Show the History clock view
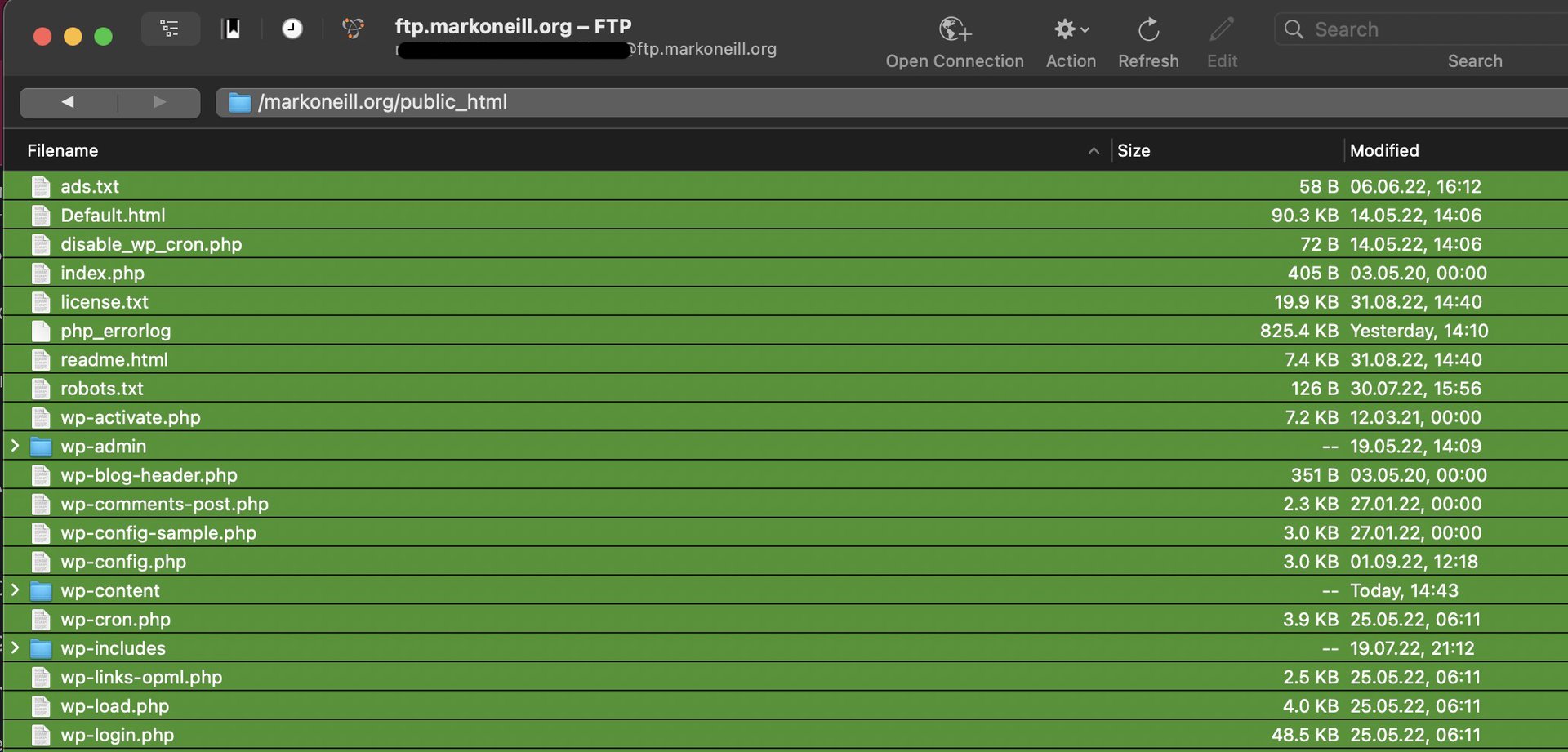Screen dimensions: 1568x752 pyautogui.click(x=292, y=29)
